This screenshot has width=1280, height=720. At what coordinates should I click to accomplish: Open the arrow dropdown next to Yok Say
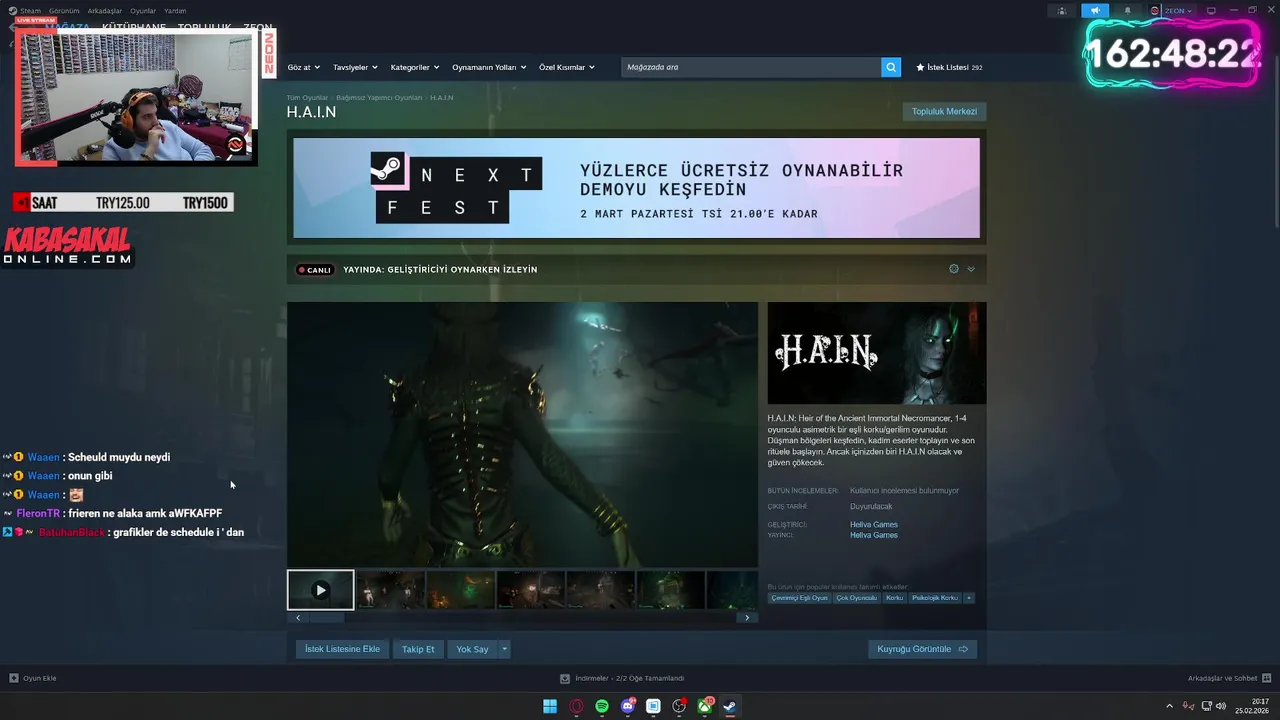pos(504,649)
